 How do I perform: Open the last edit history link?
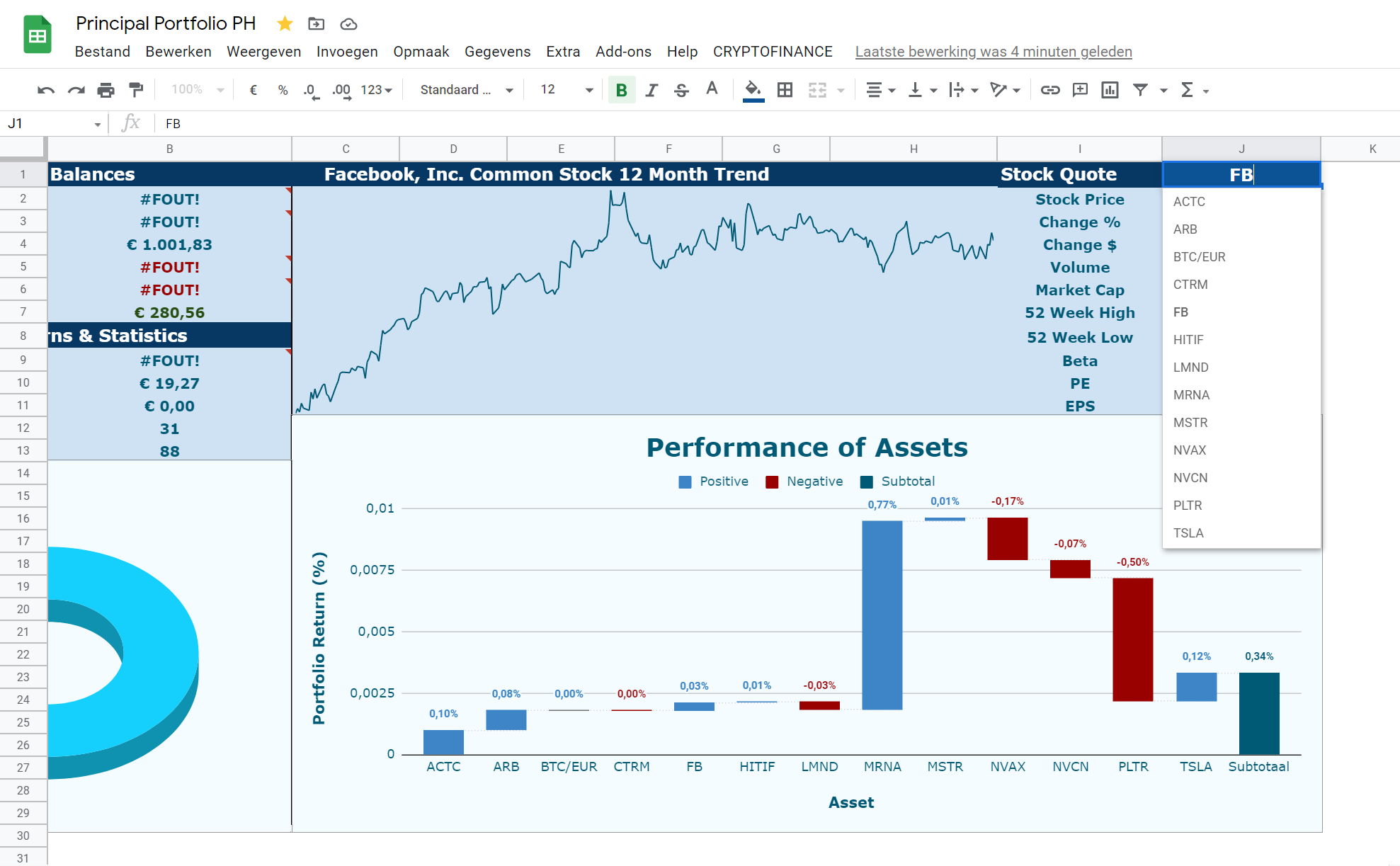pyautogui.click(x=994, y=52)
